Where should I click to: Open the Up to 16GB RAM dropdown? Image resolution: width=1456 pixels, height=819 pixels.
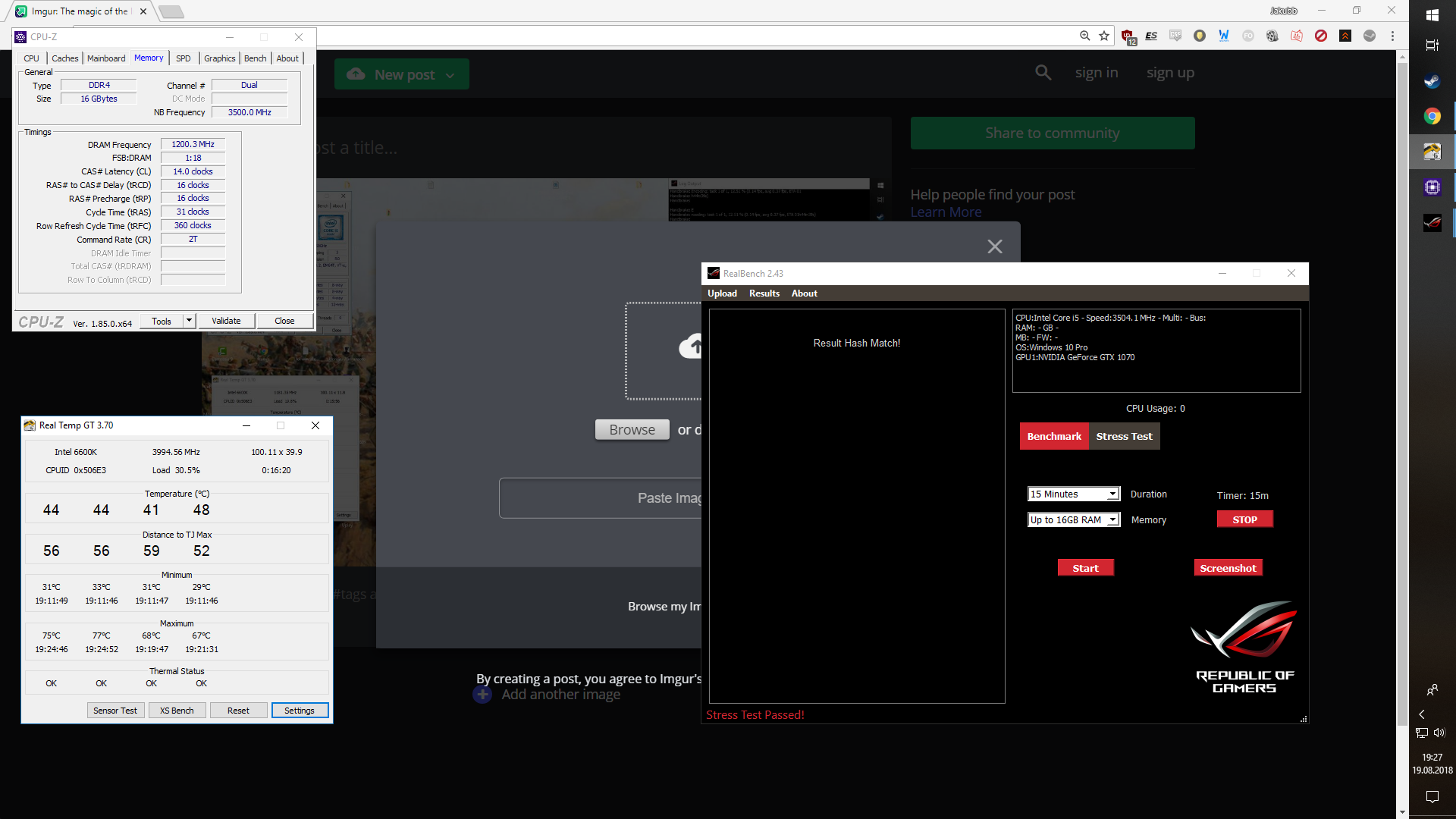tap(1112, 520)
